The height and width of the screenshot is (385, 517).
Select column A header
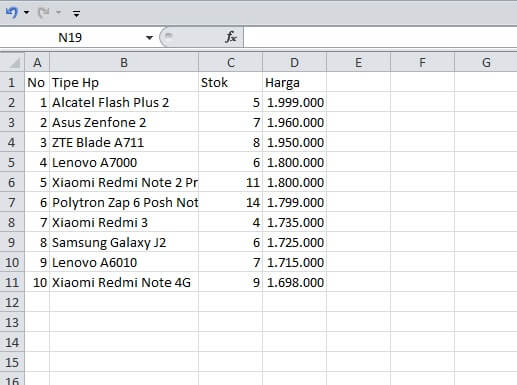pos(37,62)
